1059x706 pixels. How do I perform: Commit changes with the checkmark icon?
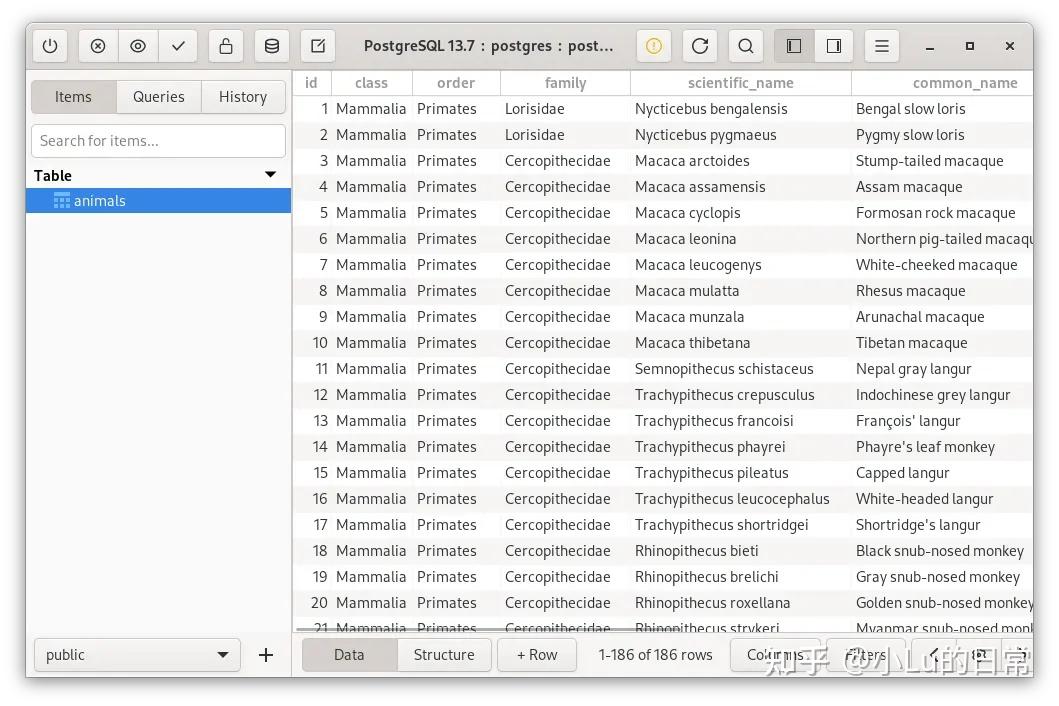178,45
